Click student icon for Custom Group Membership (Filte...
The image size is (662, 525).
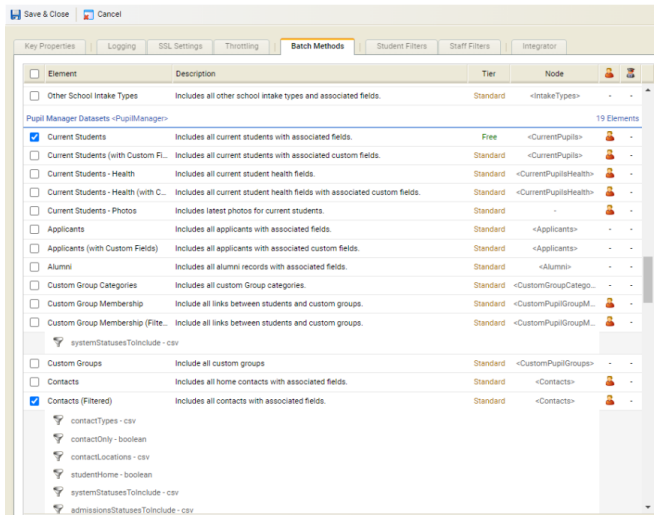pyautogui.click(x=610, y=322)
